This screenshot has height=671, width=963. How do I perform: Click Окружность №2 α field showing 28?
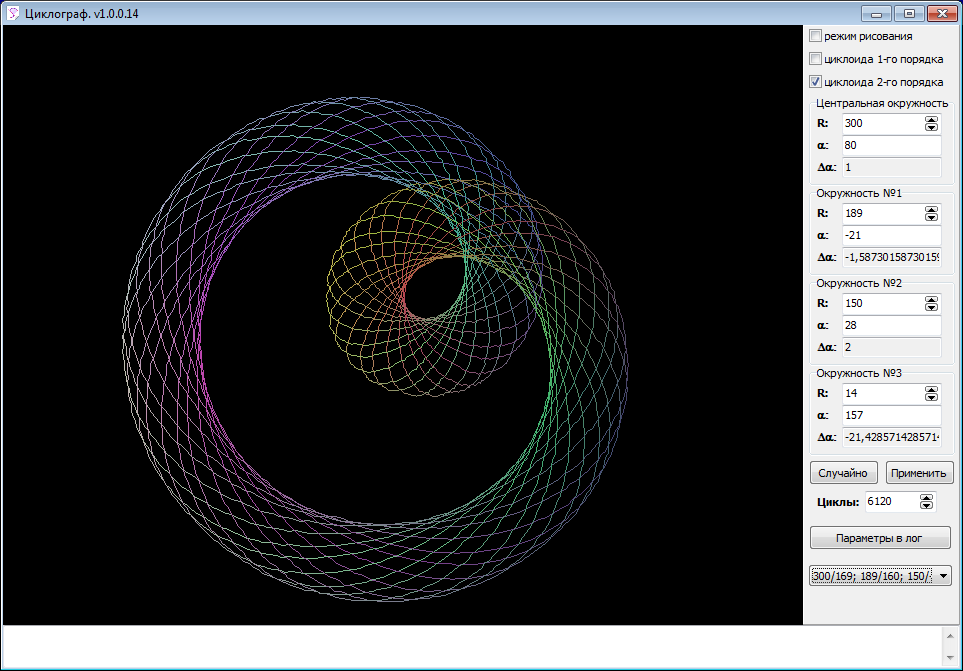892,326
